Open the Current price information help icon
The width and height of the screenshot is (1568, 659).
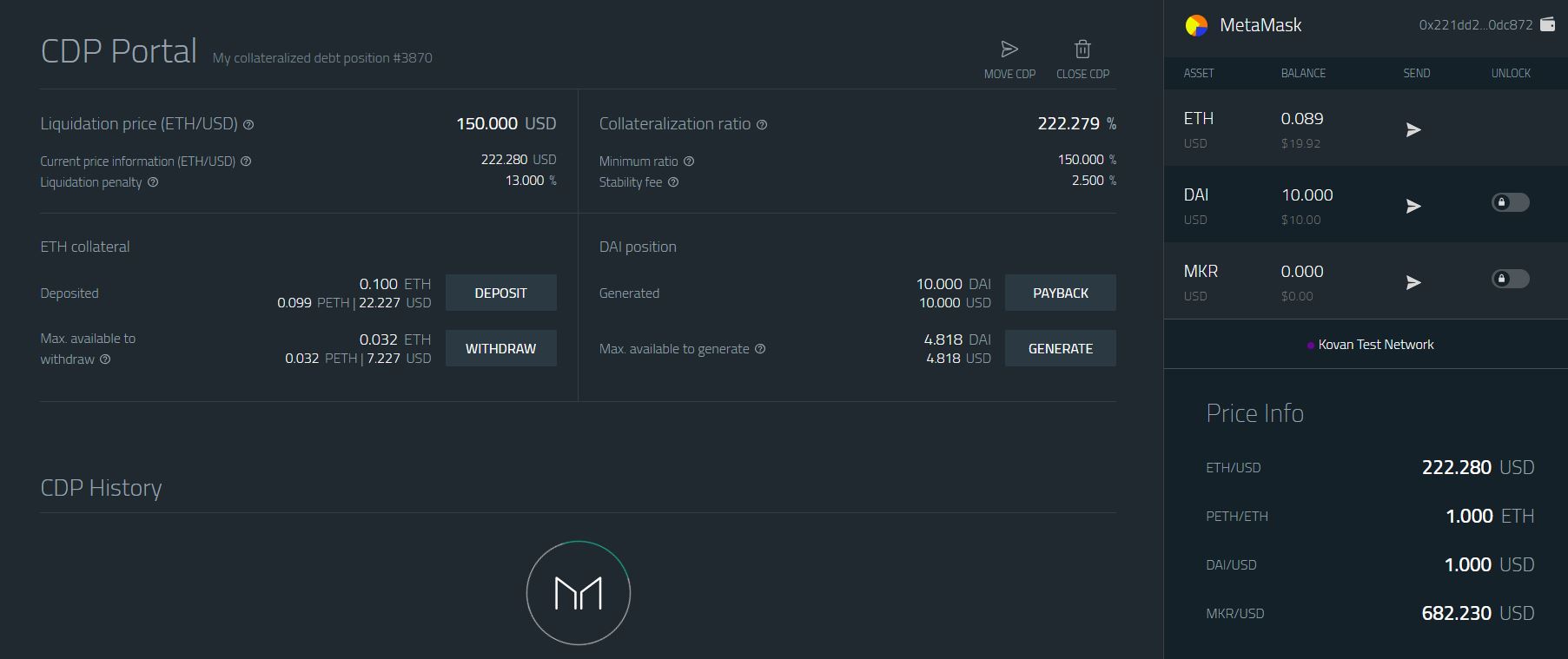pyautogui.click(x=246, y=161)
